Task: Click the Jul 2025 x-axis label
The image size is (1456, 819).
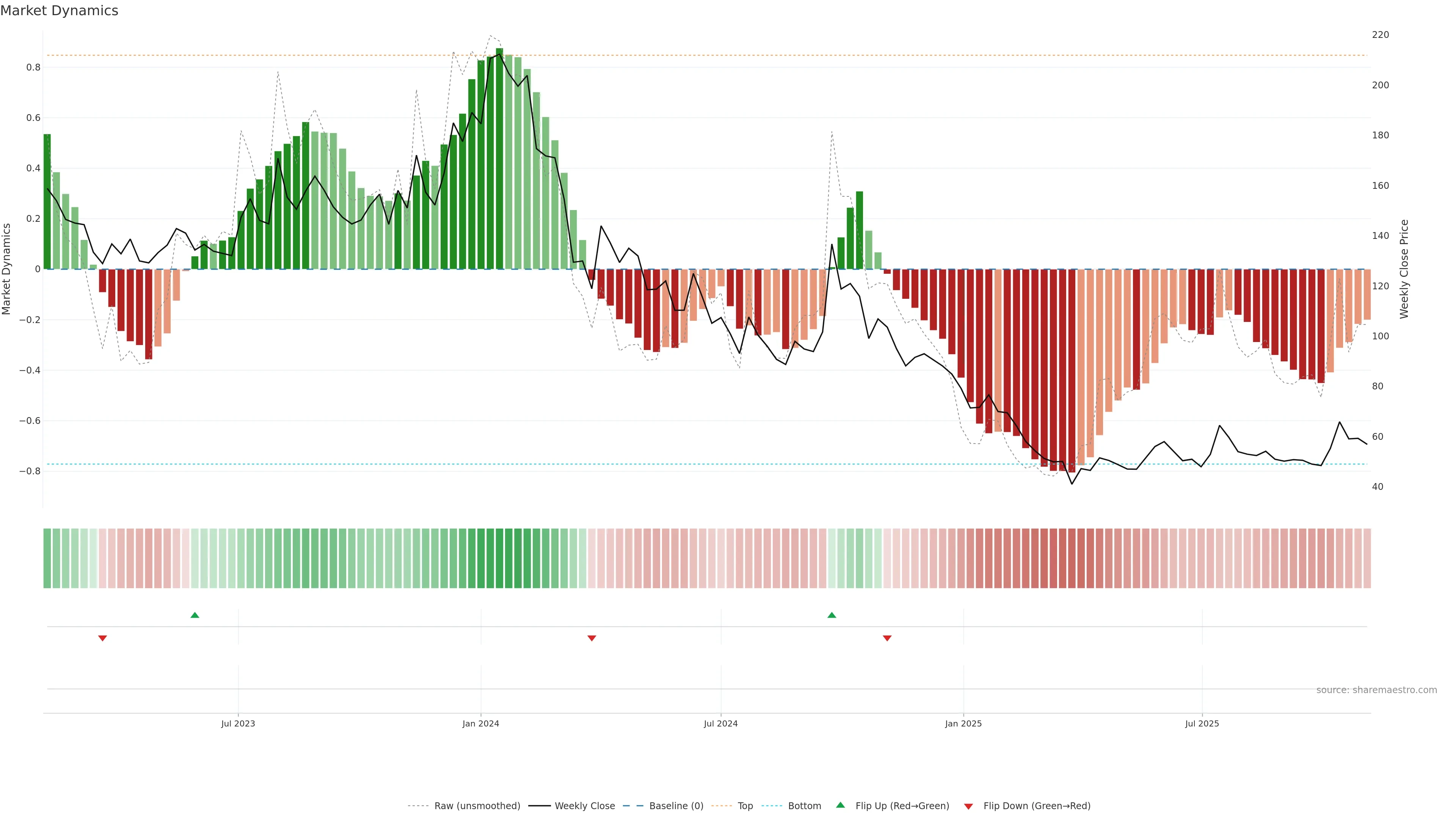Action: (x=1202, y=723)
